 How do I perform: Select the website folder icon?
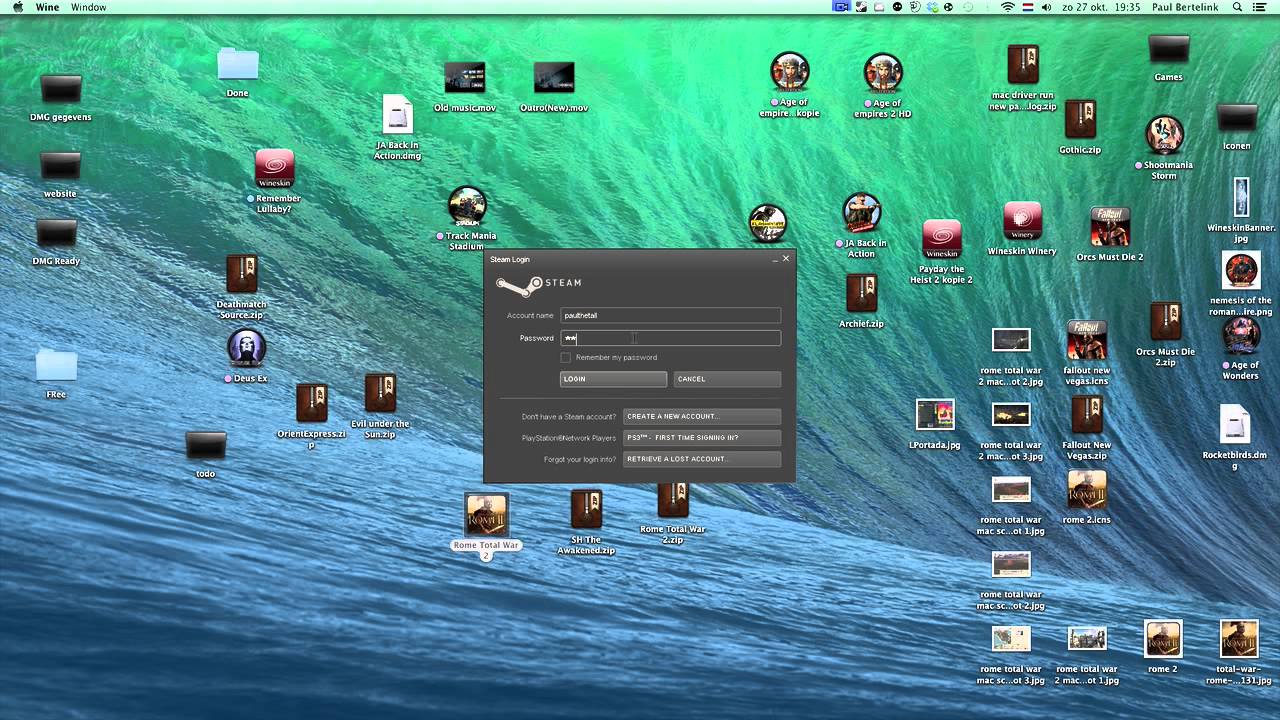click(60, 166)
